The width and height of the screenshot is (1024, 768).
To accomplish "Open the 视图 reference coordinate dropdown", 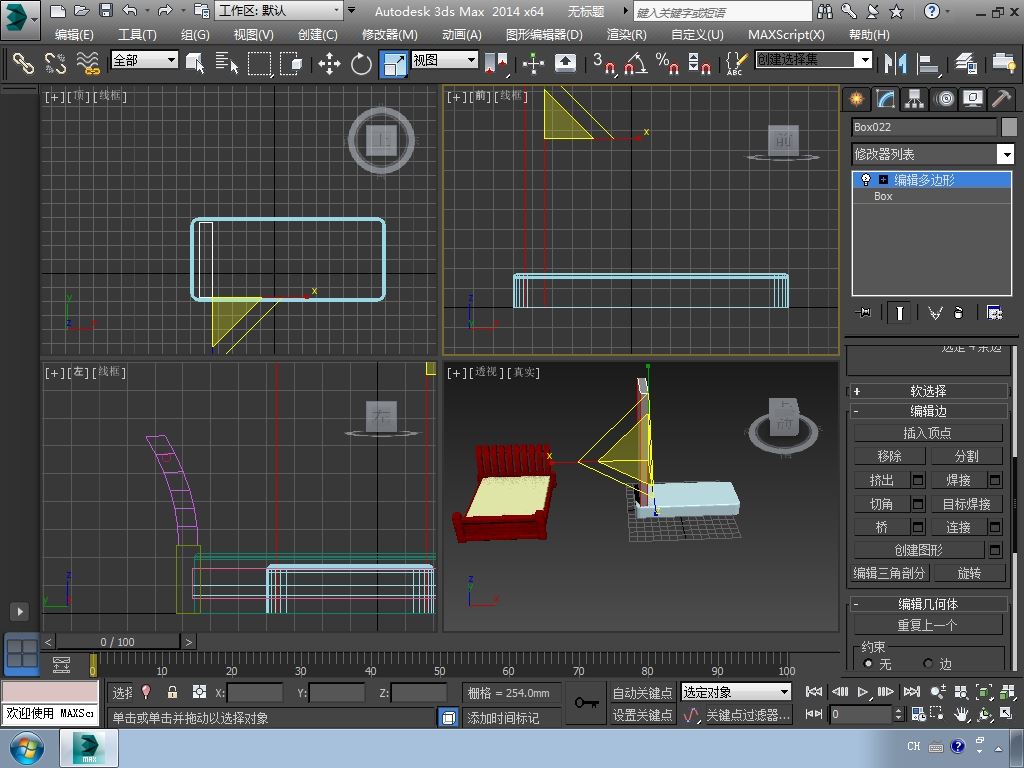I will (x=445, y=60).
